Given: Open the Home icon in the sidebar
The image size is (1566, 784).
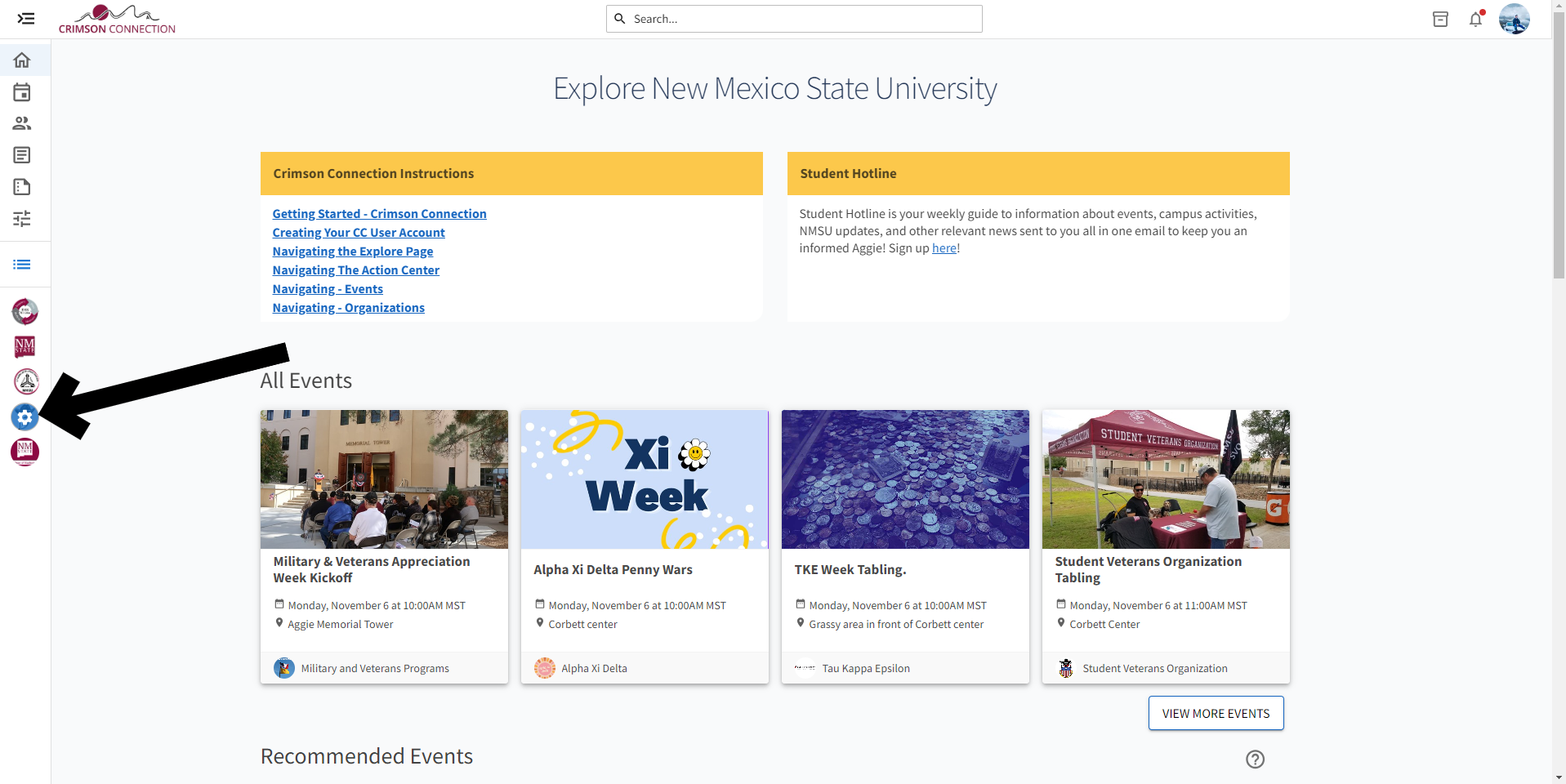Looking at the screenshot, I should 22,60.
